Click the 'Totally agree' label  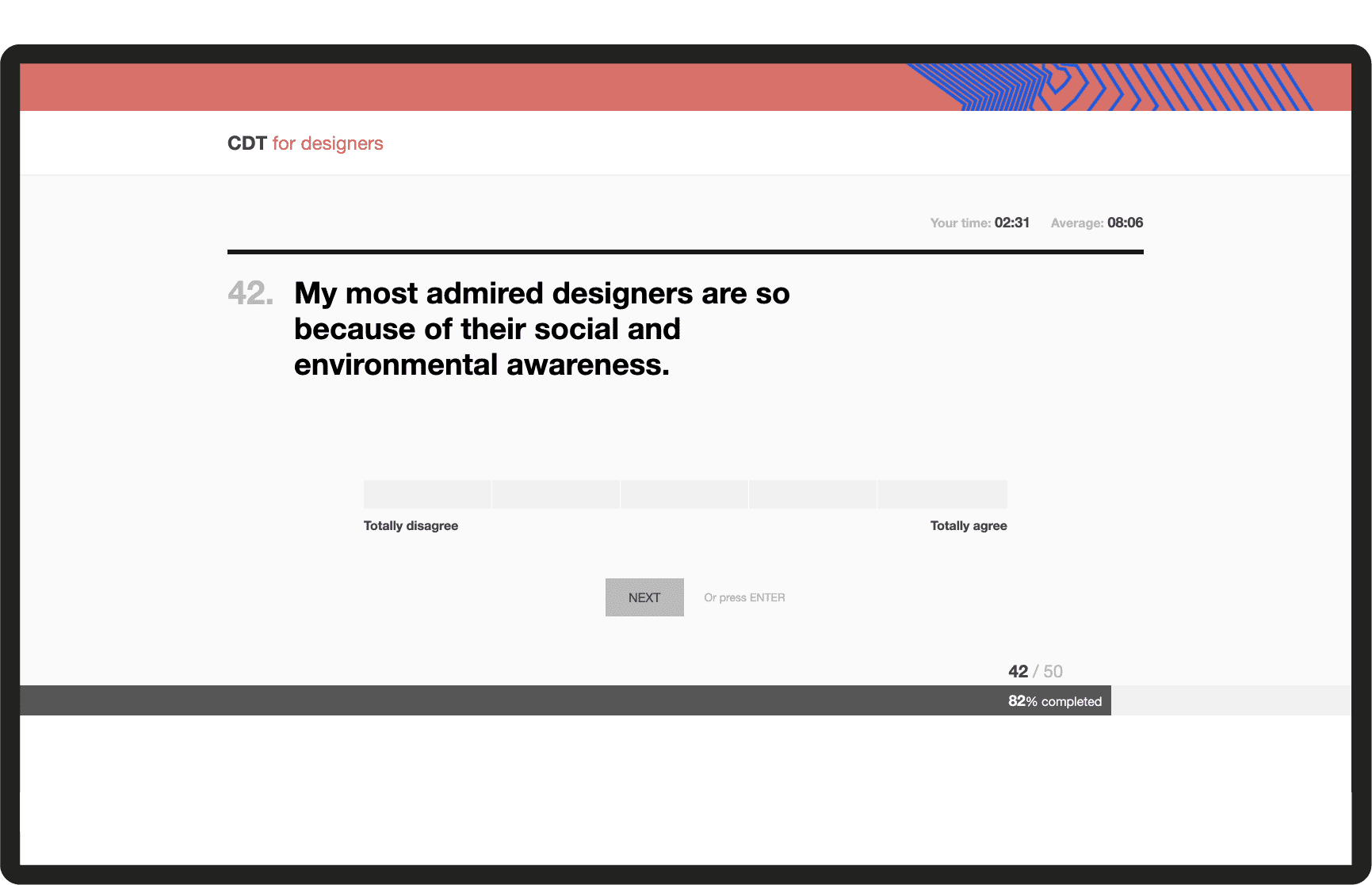pyautogui.click(x=968, y=526)
